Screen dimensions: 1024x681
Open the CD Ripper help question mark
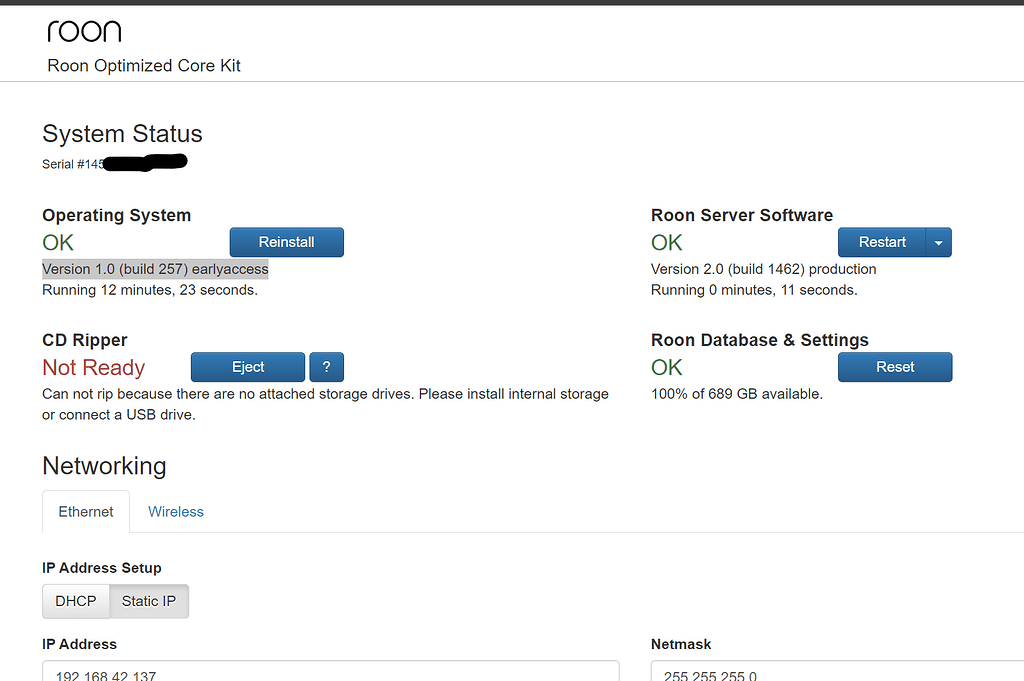coord(326,367)
